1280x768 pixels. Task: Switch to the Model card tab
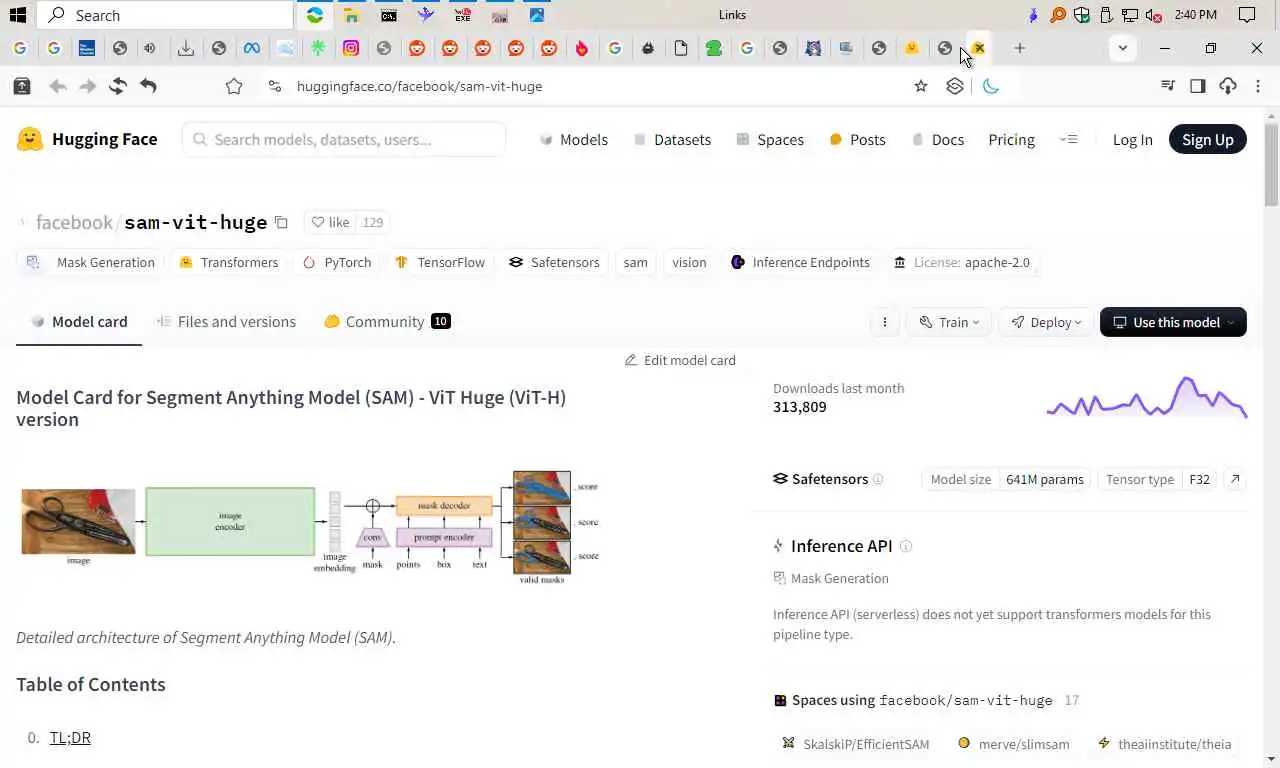[79, 322]
